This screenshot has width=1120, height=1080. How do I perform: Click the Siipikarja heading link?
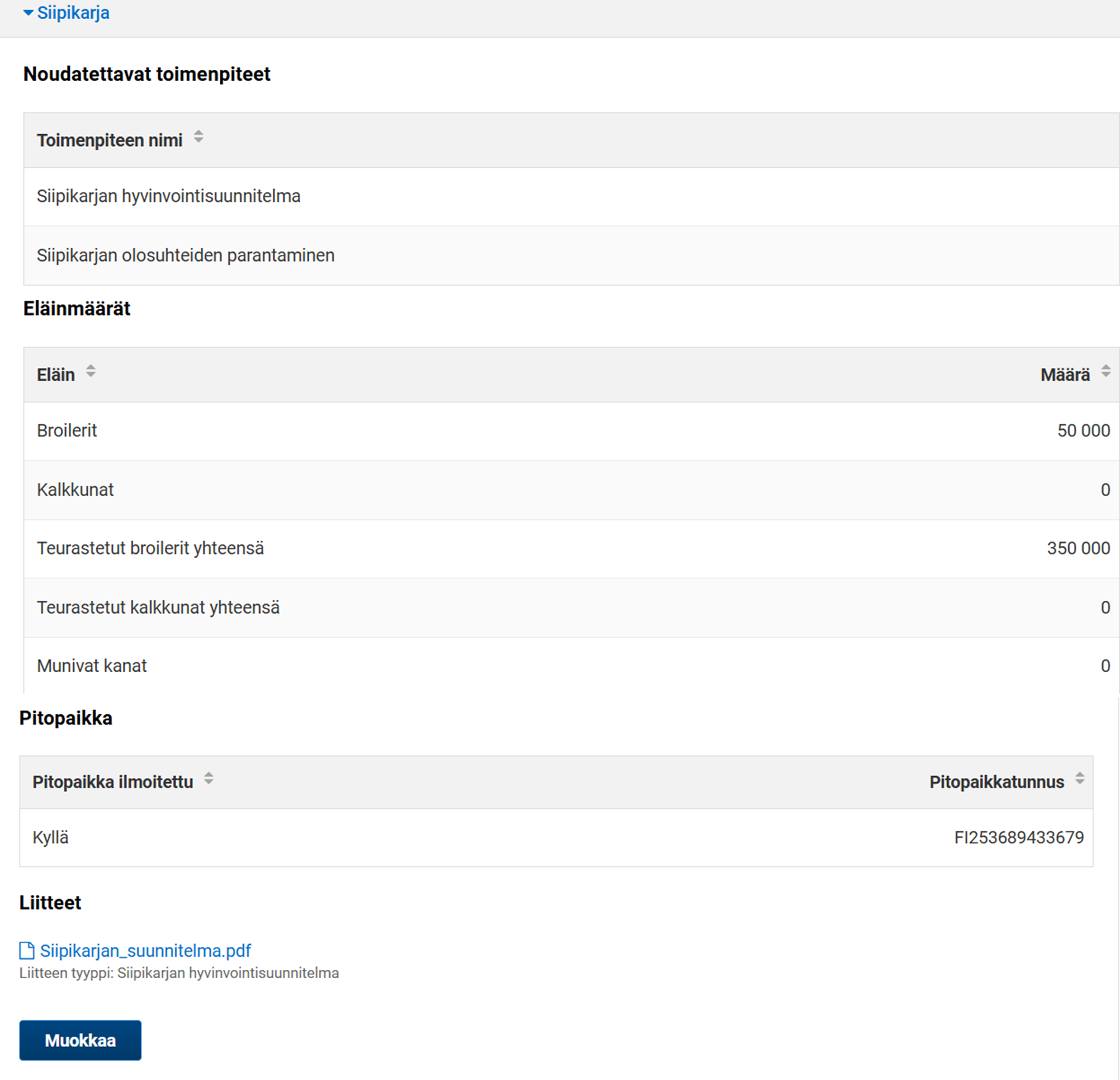[73, 12]
